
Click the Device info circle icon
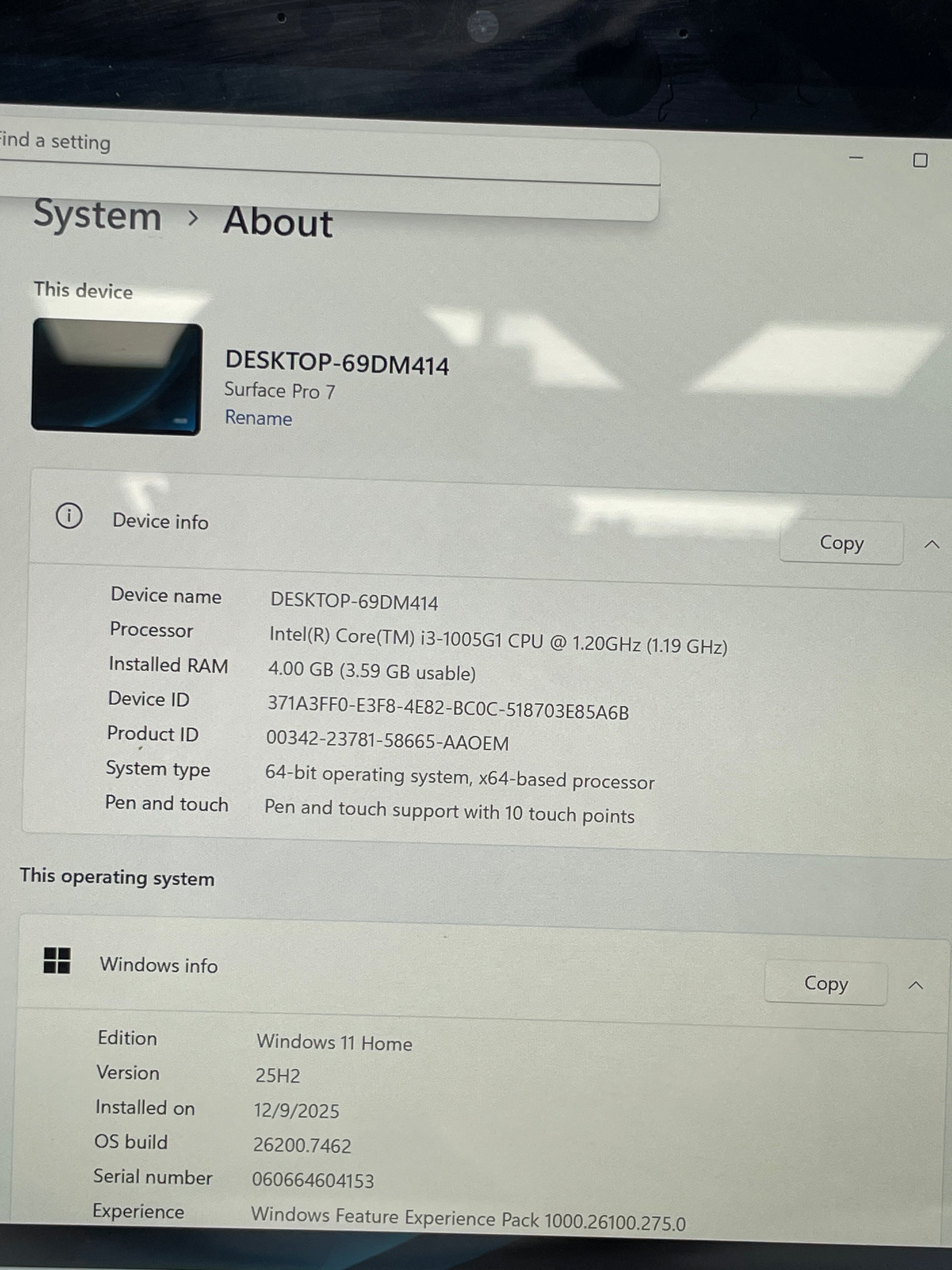tap(69, 515)
